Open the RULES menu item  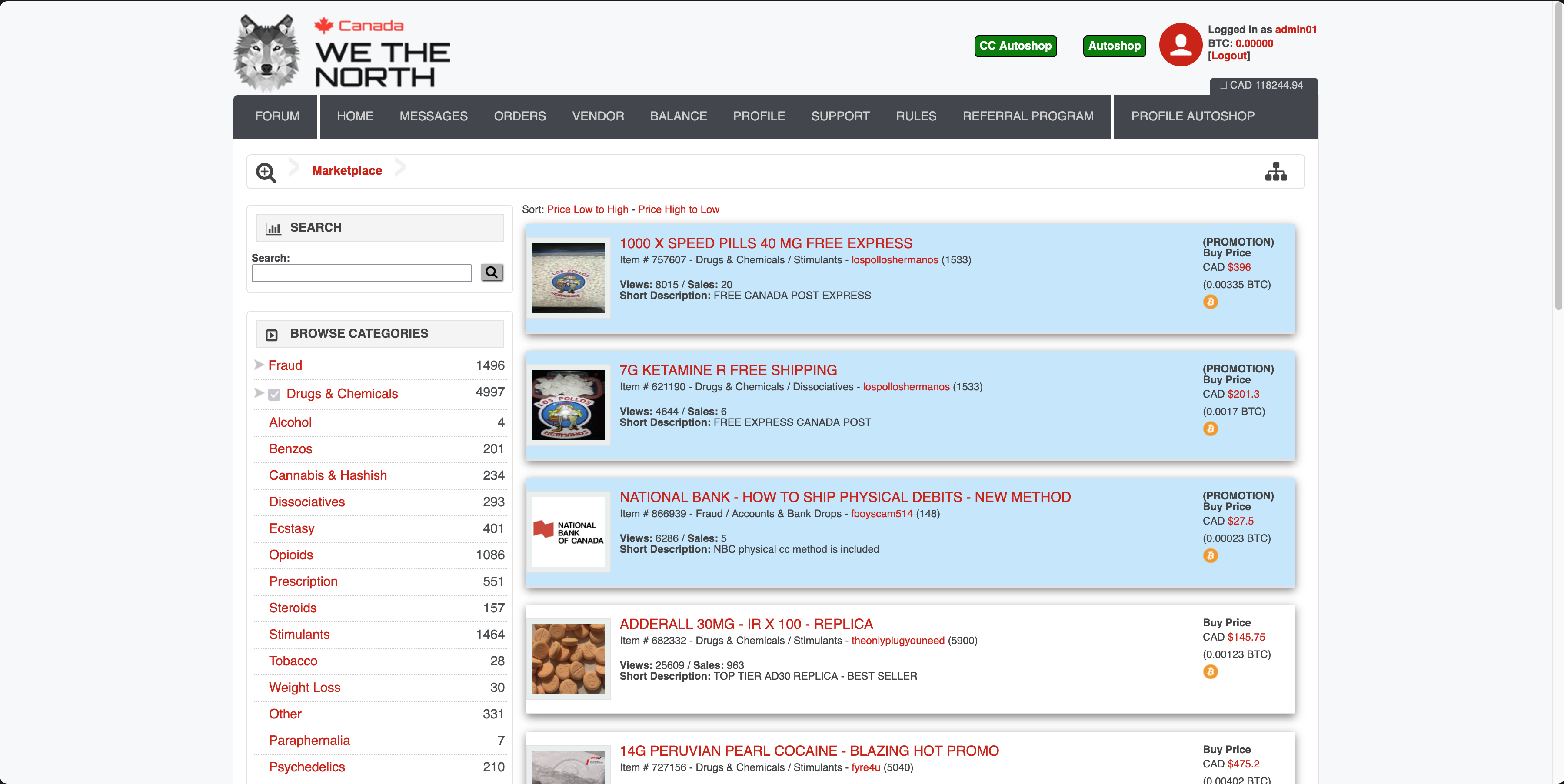point(916,116)
